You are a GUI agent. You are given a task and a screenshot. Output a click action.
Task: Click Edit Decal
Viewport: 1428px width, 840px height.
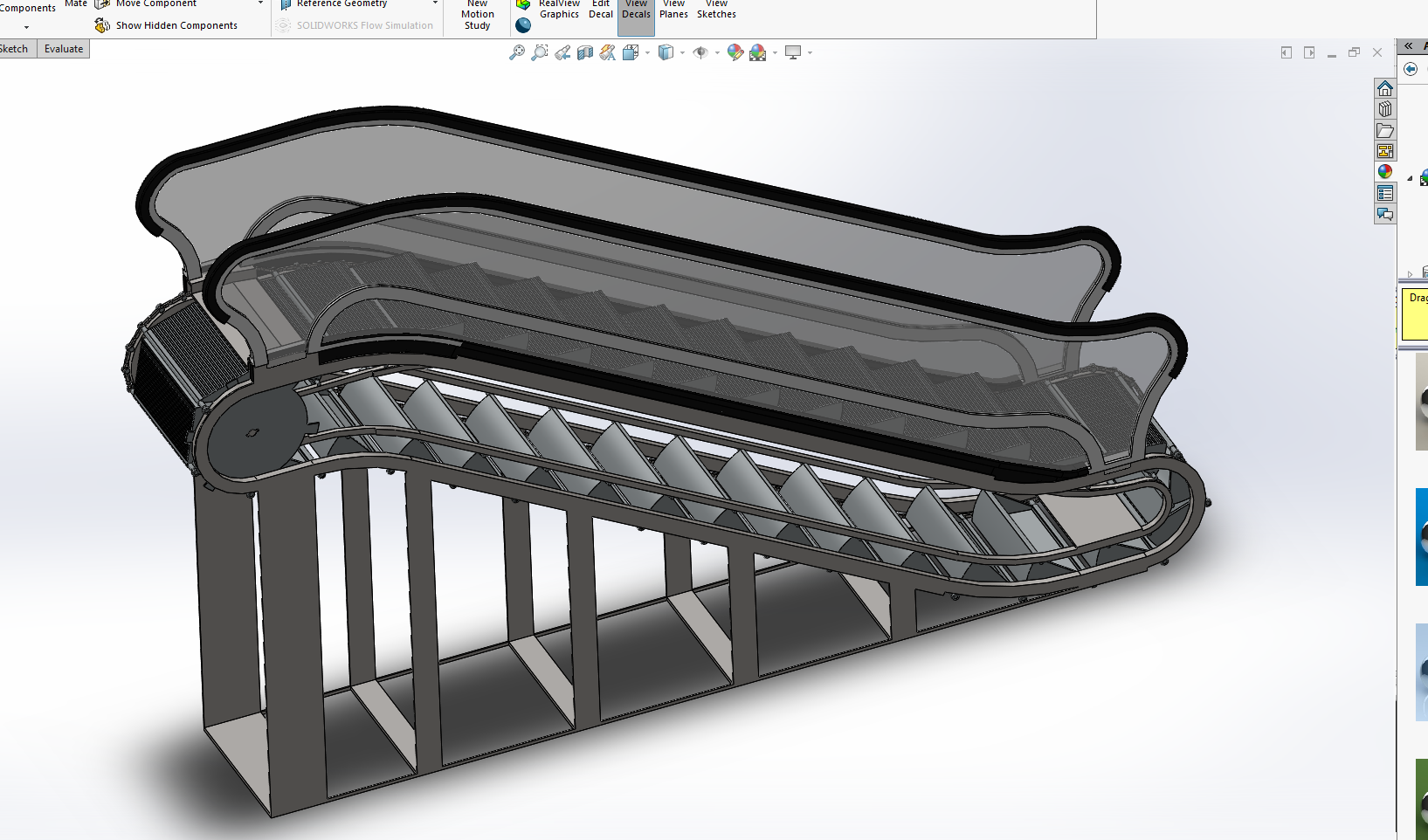tap(601, 10)
